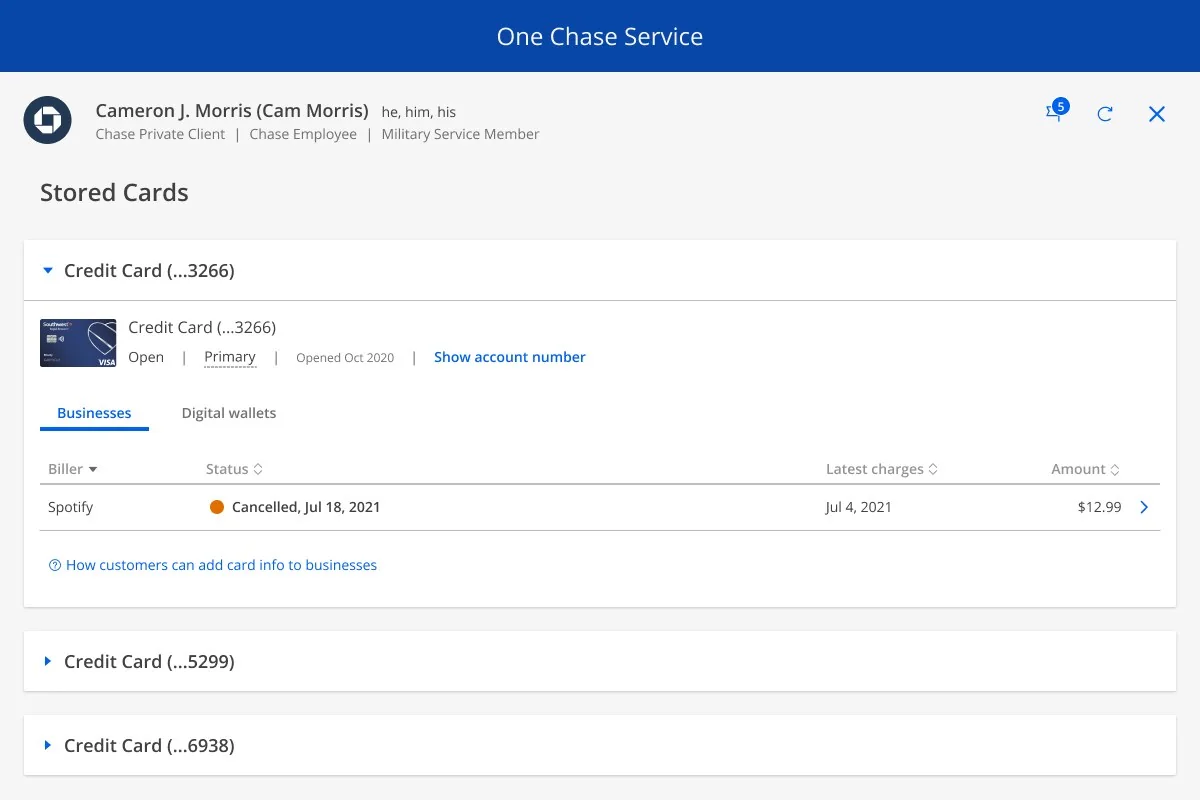This screenshot has width=1200, height=800.
Task: Select the Spotify biller name
Action: [x=70, y=507]
